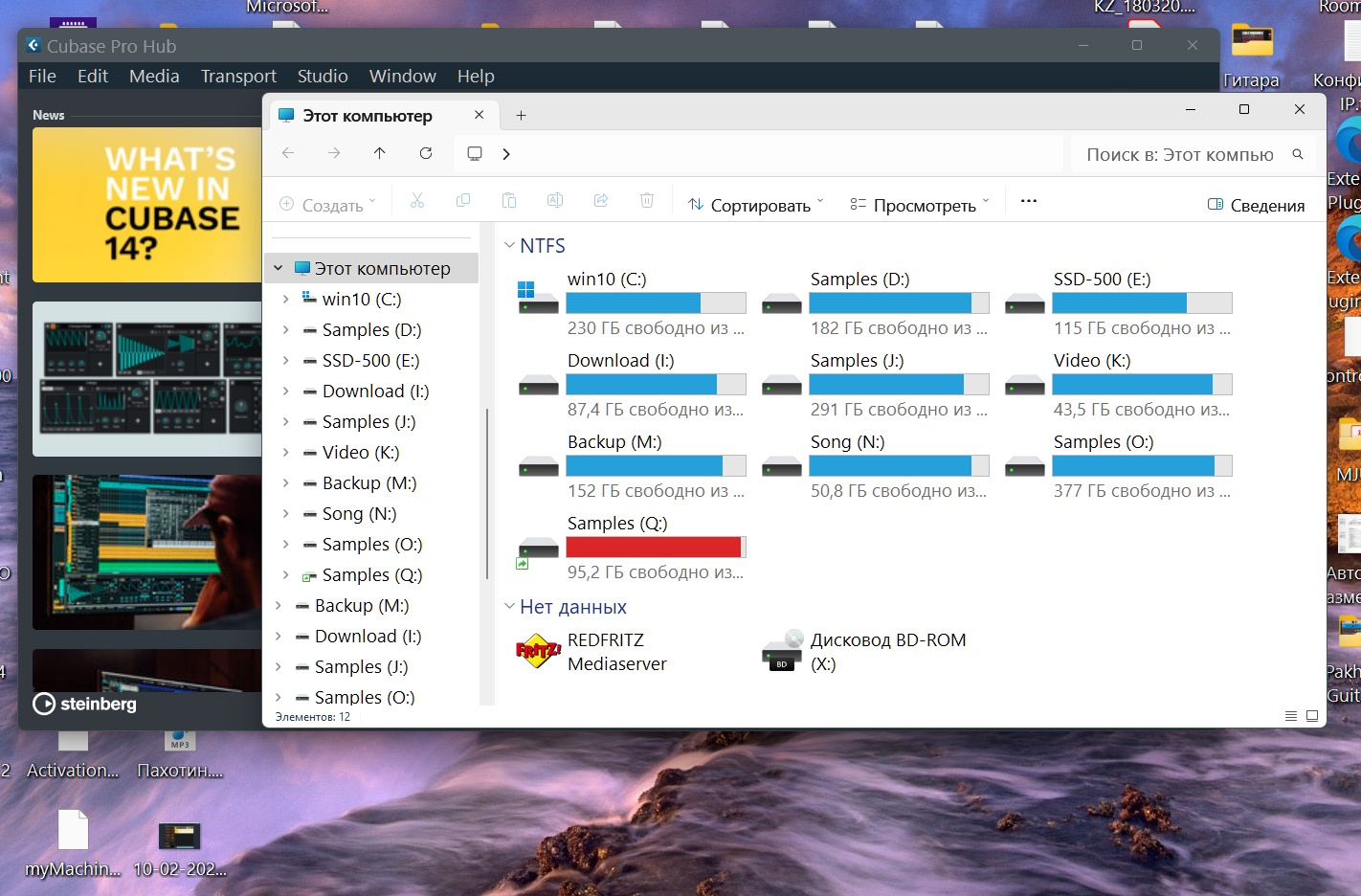Toggle the Сведения details pane
1361x896 pixels.
coord(1256,205)
